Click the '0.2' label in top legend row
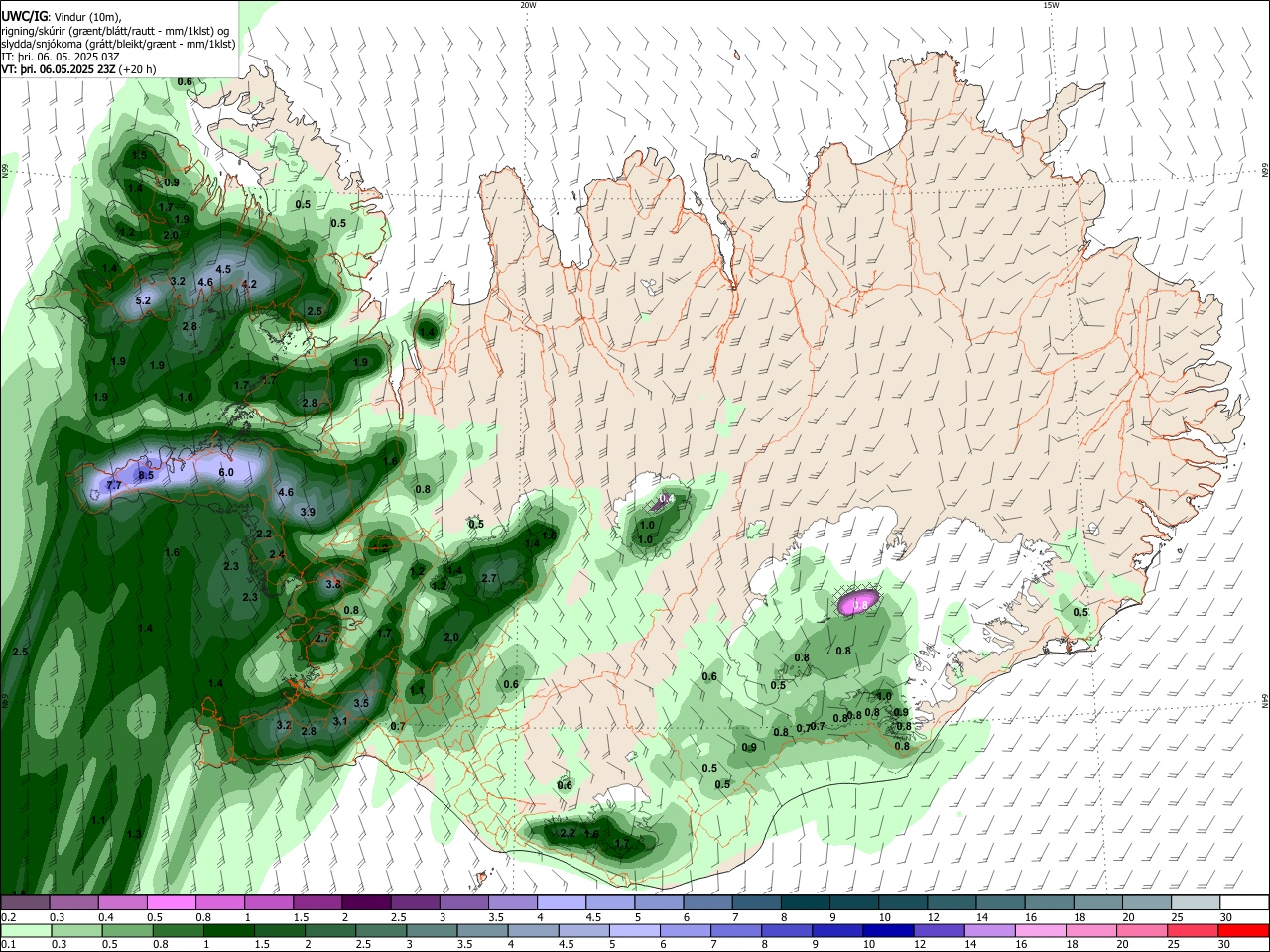The width and height of the screenshot is (1270, 952). coord(8,917)
